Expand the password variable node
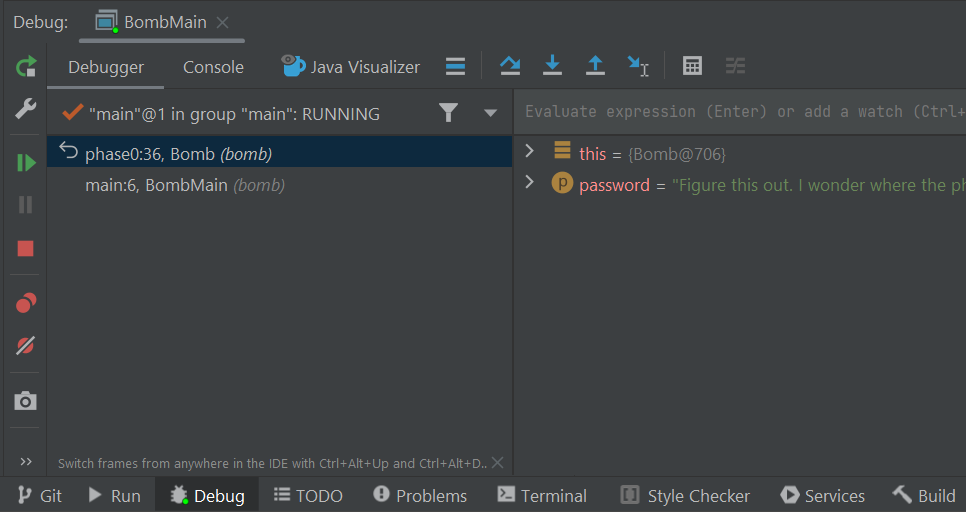966x512 pixels. coord(529,182)
